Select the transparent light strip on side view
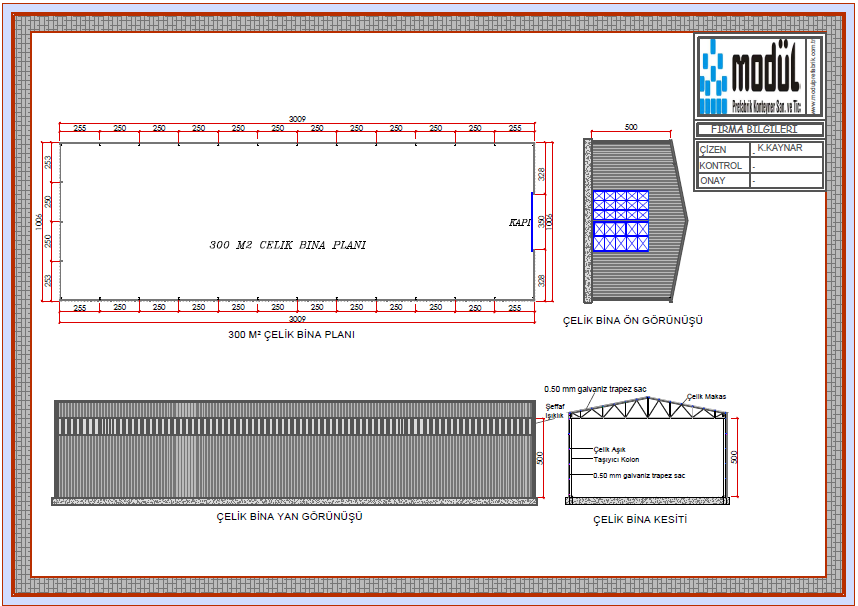The image size is (858, 606). (x=295, y=427)
